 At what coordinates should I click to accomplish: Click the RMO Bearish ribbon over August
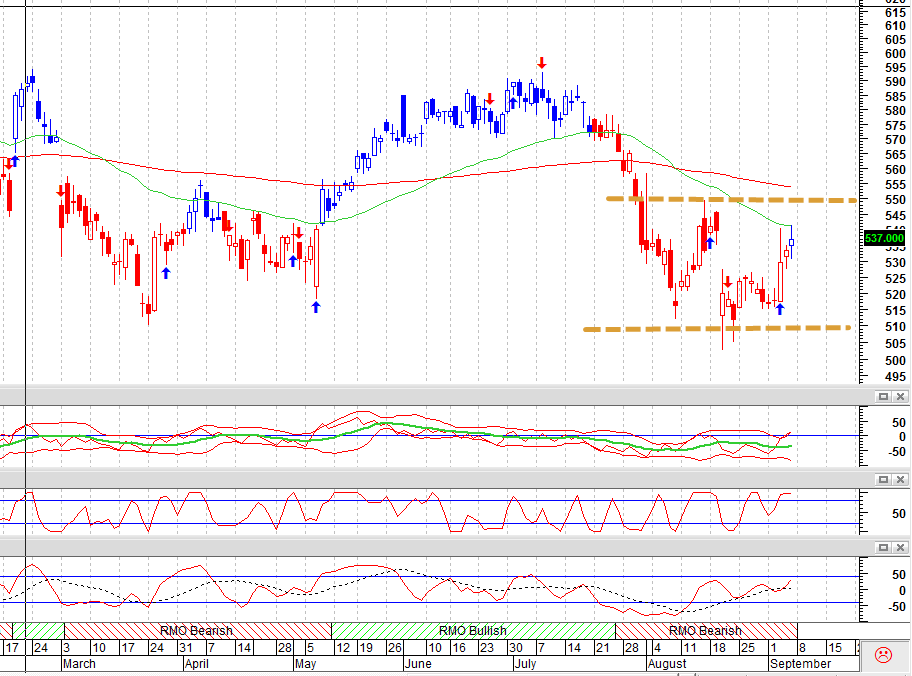tap(706, 631)
